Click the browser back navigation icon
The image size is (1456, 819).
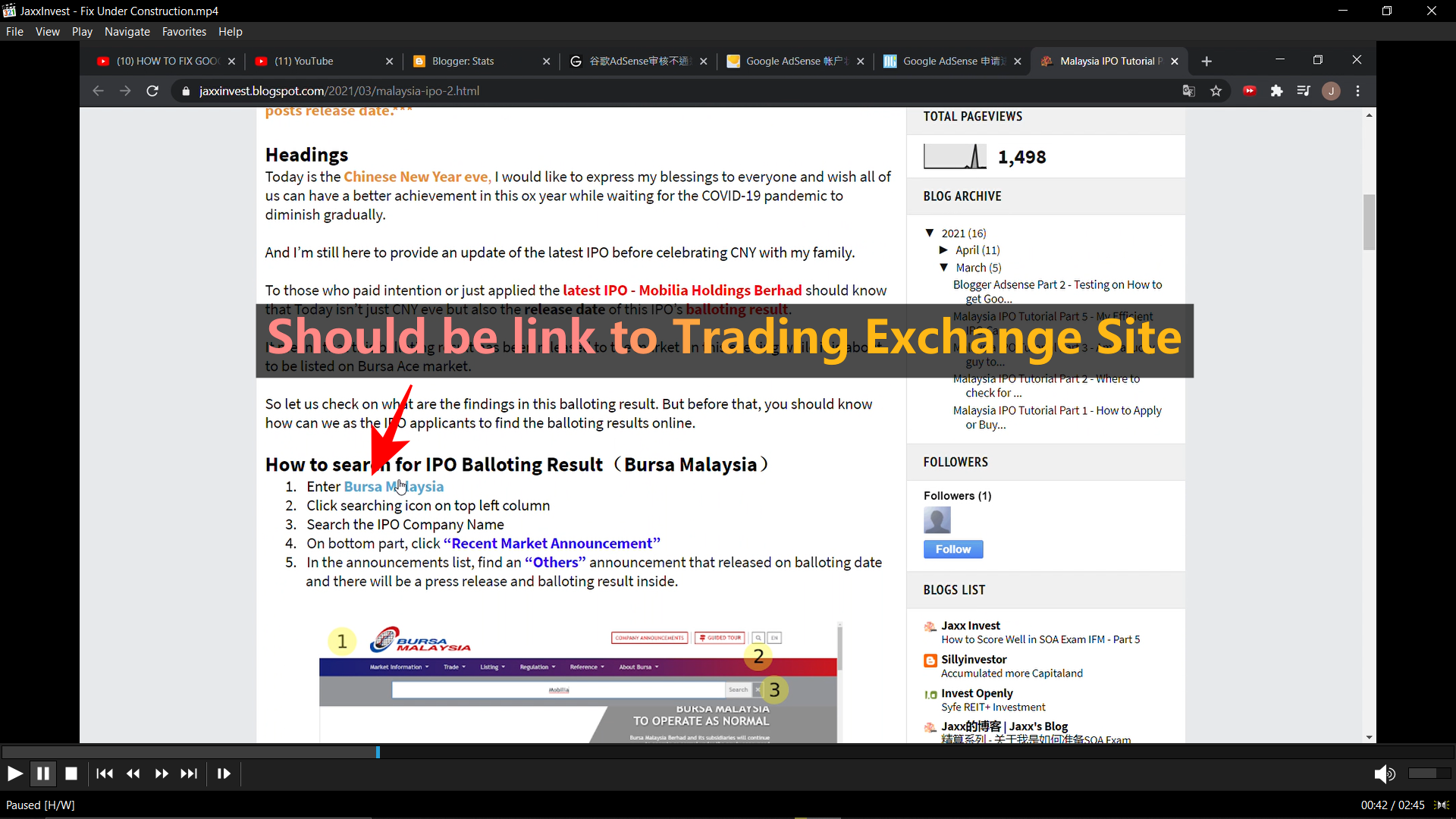tap(97, 91)
